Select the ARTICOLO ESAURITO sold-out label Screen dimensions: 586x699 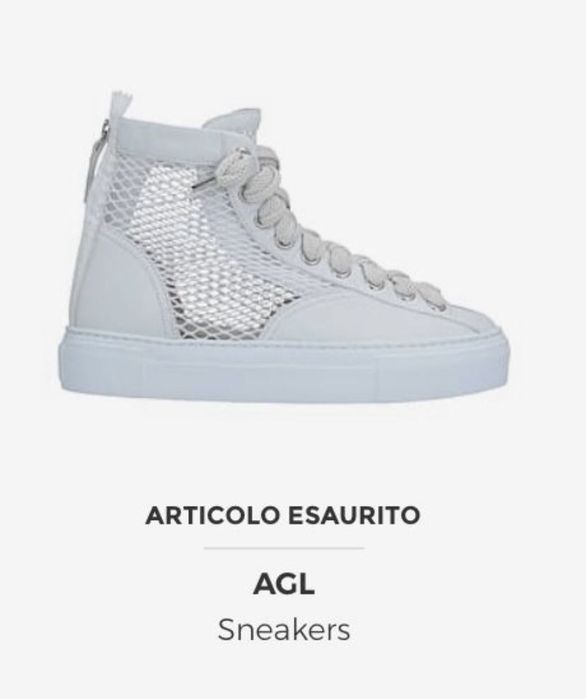[283, 515]
